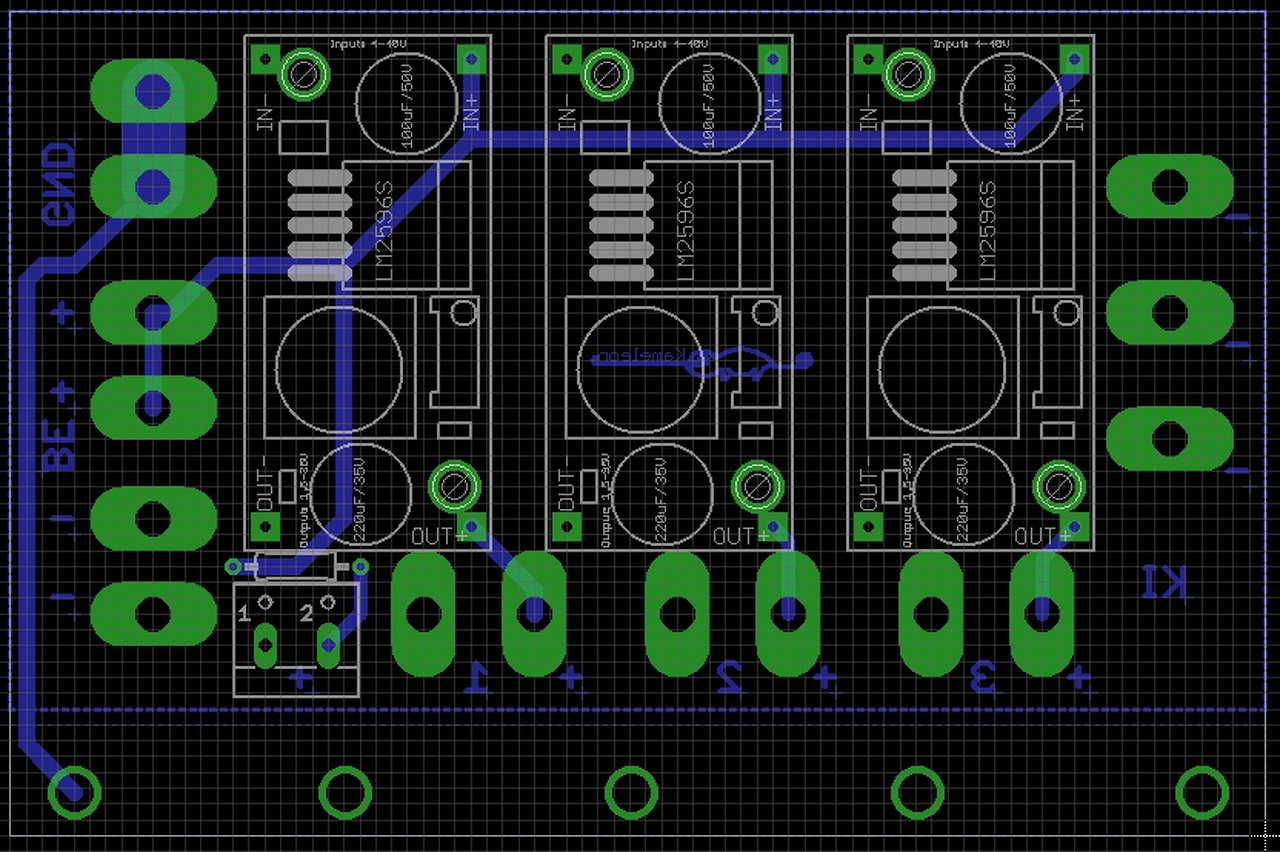Select the fifth oval pad in the left column
Screen dimensions: 1280x852
153,519
